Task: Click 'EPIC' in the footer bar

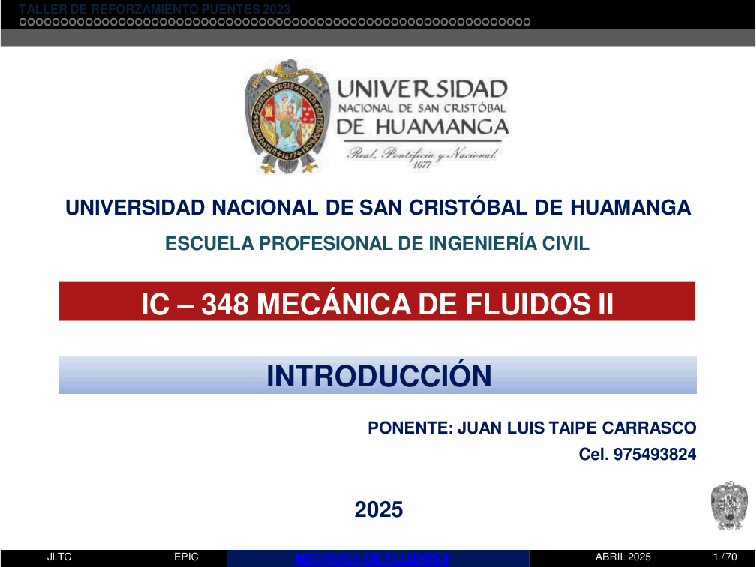Action: tap(187, 556)
